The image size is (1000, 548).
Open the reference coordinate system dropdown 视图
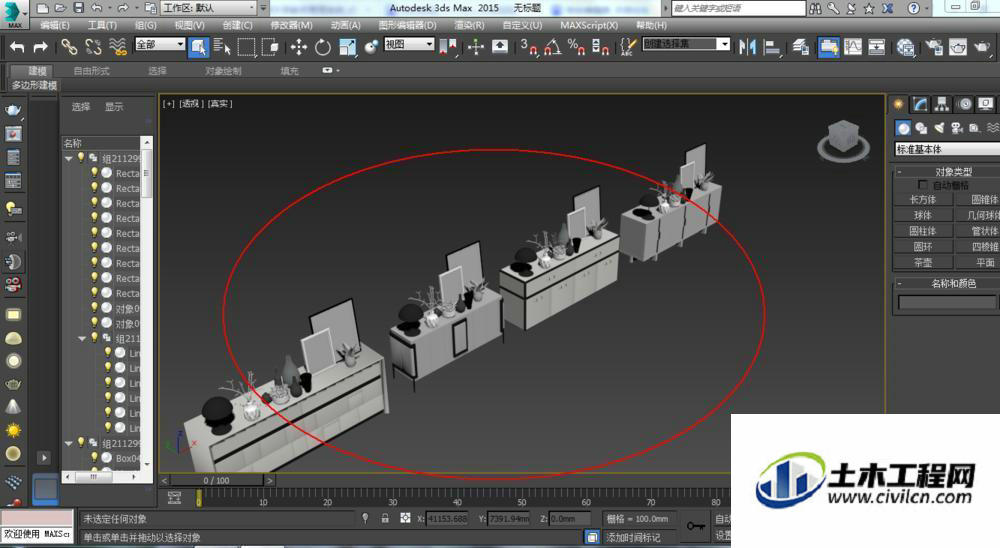click(409, 44)
